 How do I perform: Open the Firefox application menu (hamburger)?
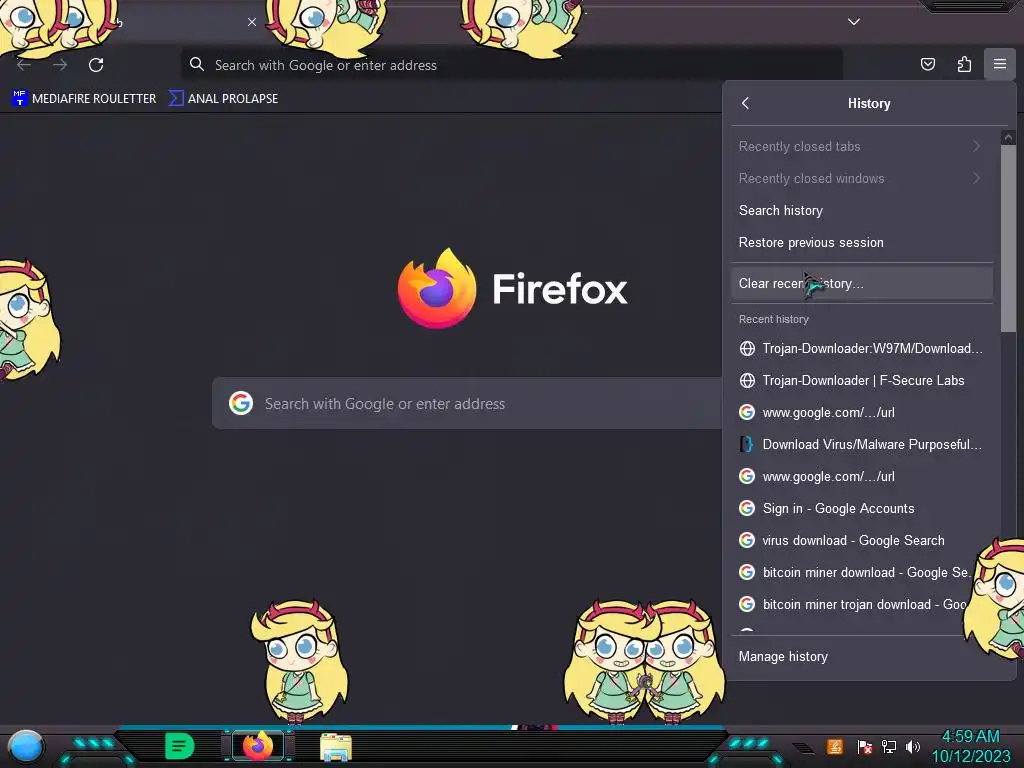pyautogui.click(x=999, y=64)
